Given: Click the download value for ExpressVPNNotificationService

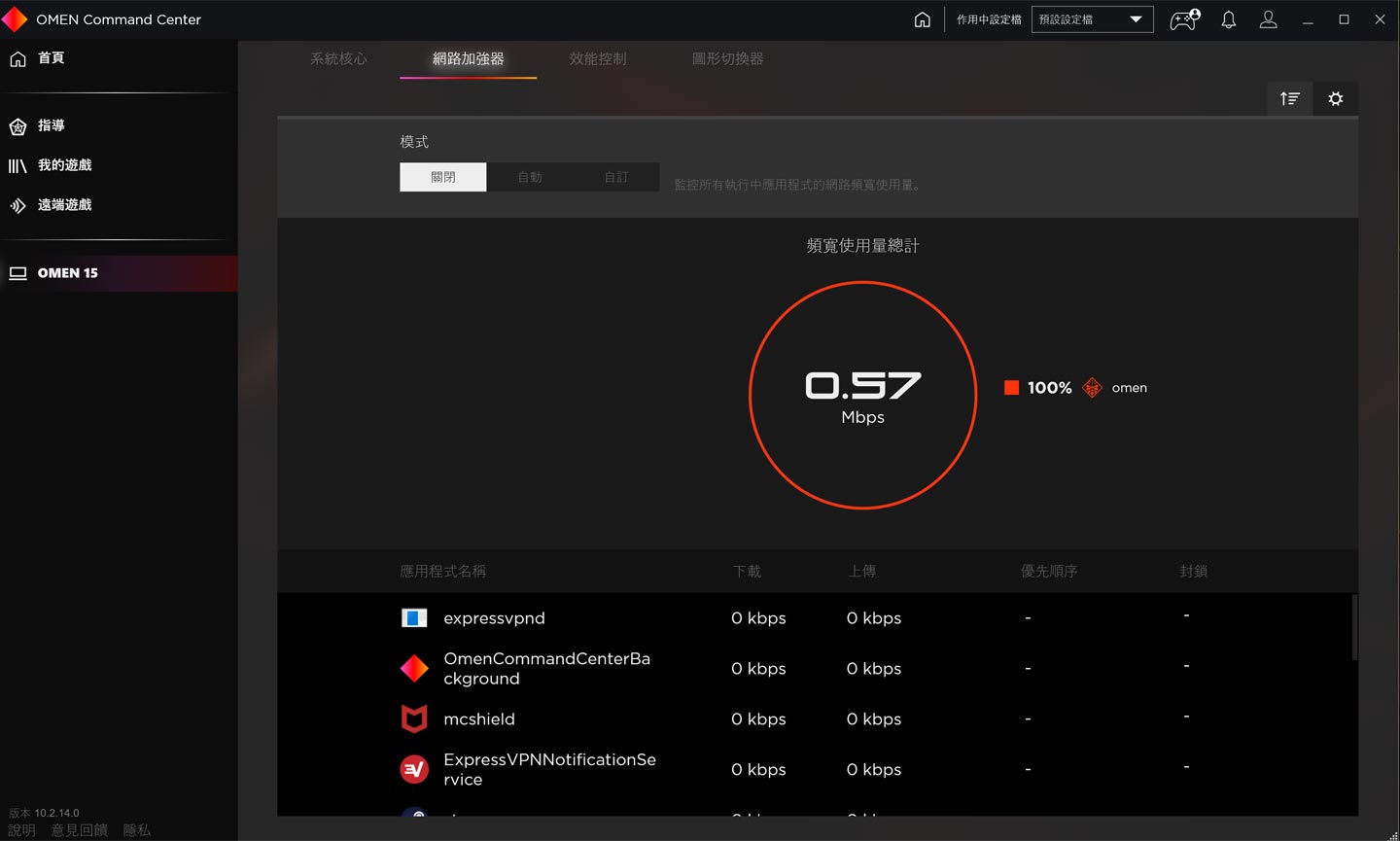Looking at the screenshot, I should pyautogui.click(x=758, y=770).
